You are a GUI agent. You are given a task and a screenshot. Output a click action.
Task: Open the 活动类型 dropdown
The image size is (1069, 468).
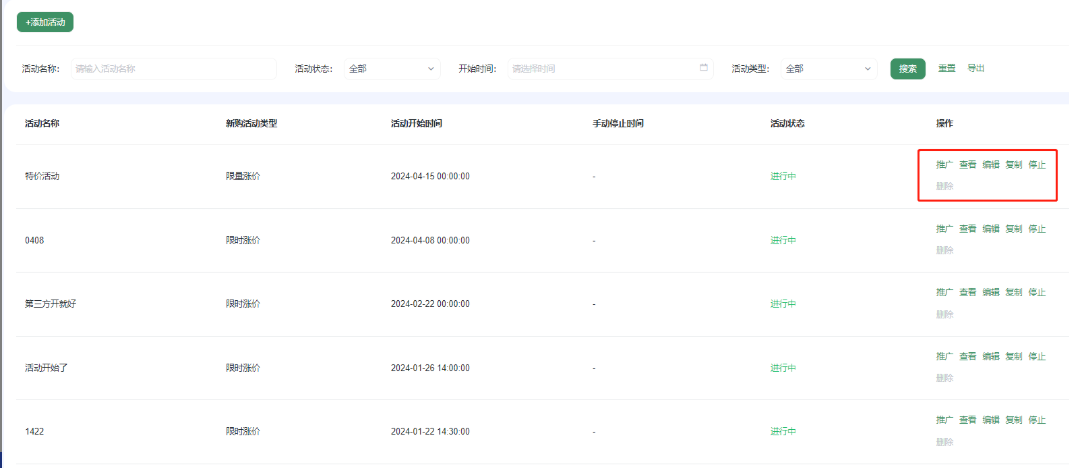[x=828, y=69]
